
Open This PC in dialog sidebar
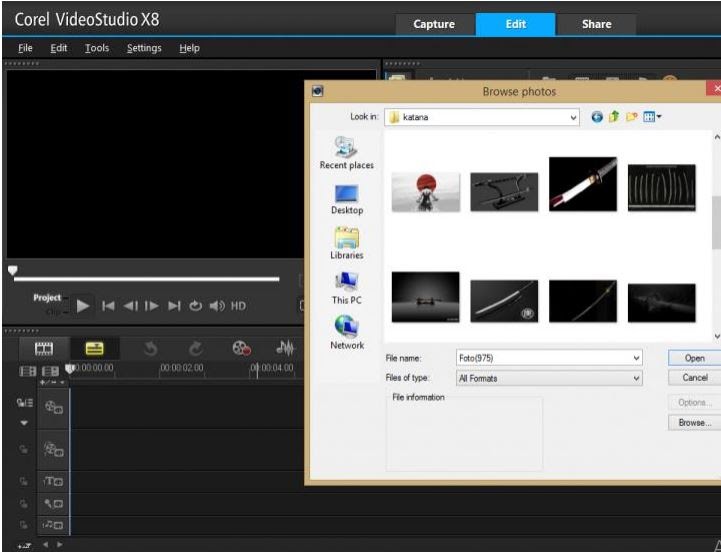click(x=347, y=288)
